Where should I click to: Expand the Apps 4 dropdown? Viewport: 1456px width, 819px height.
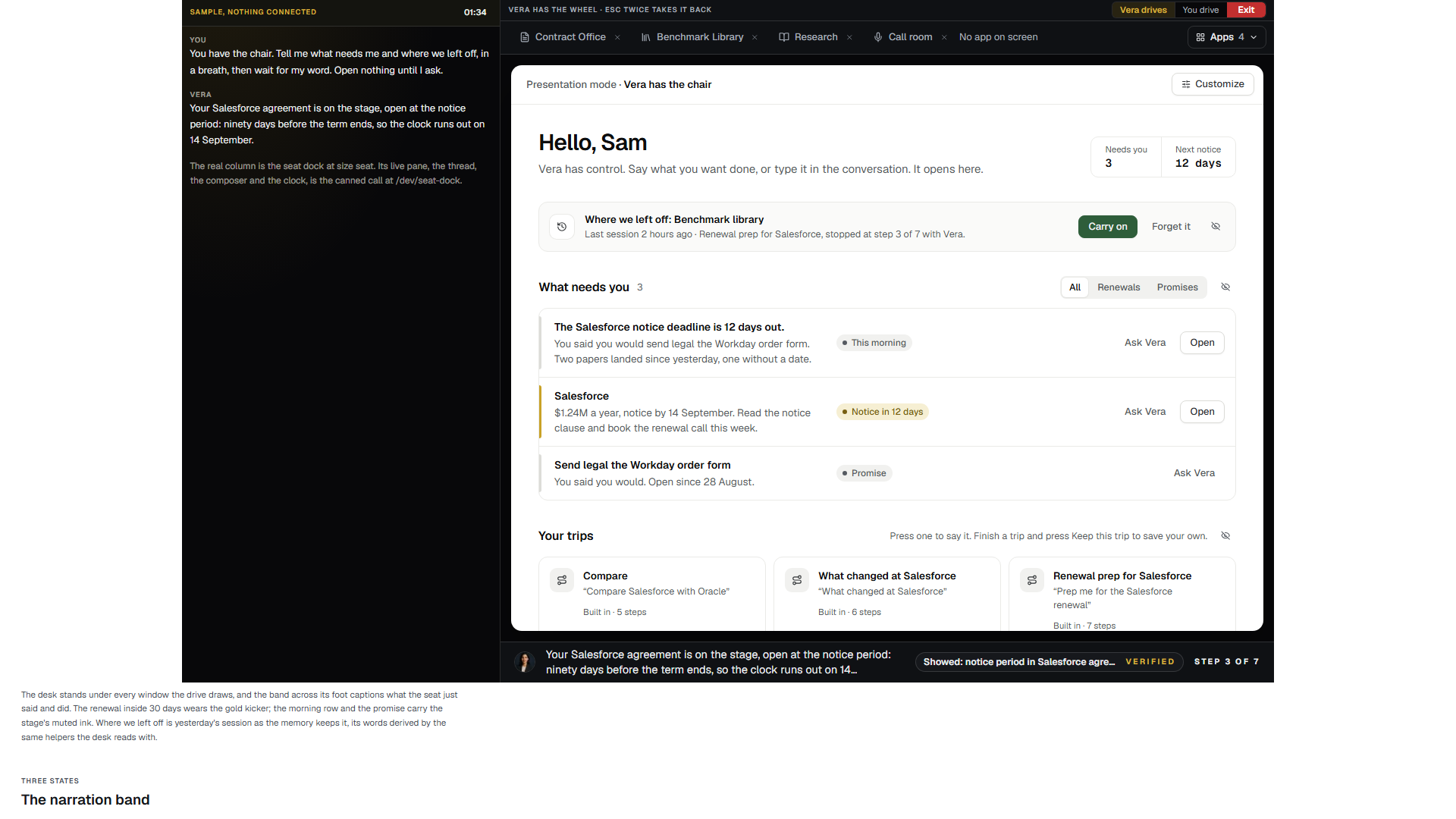tap(1226, 37)
